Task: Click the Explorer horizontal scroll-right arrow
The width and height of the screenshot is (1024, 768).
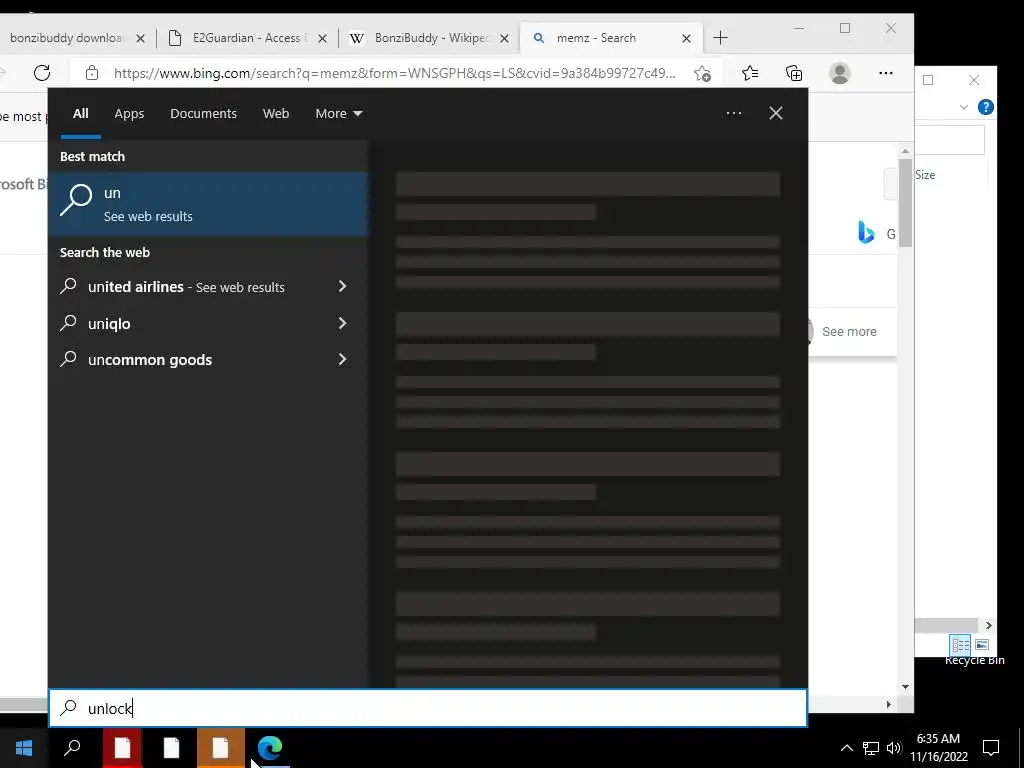Action: tap(988, 626)
